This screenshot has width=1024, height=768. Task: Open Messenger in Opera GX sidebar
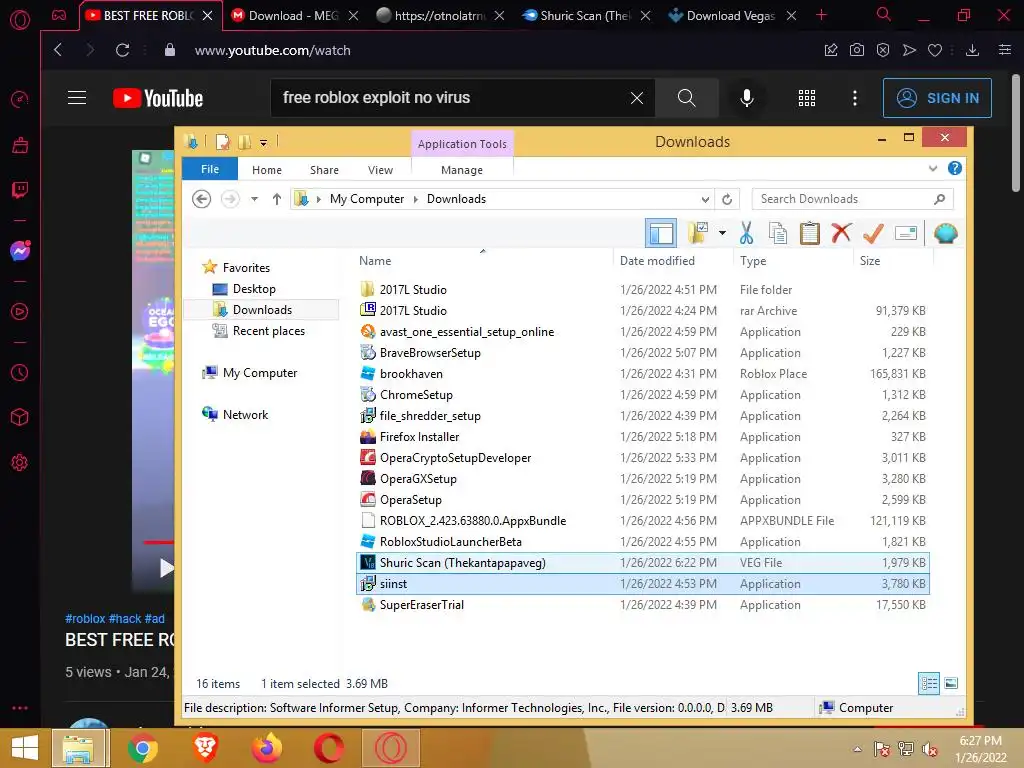20,251
